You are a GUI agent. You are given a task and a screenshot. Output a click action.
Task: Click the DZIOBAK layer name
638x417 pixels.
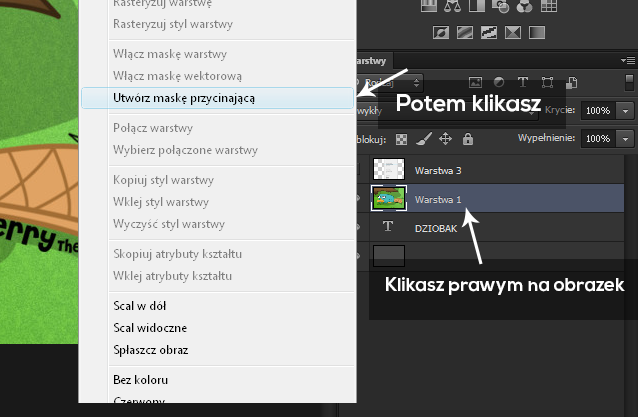tap(436, 229)
